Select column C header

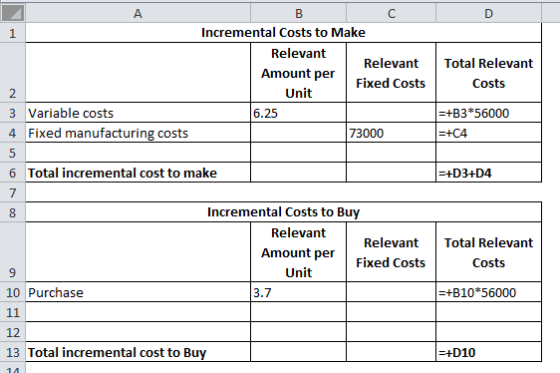(x=391, y=13)
